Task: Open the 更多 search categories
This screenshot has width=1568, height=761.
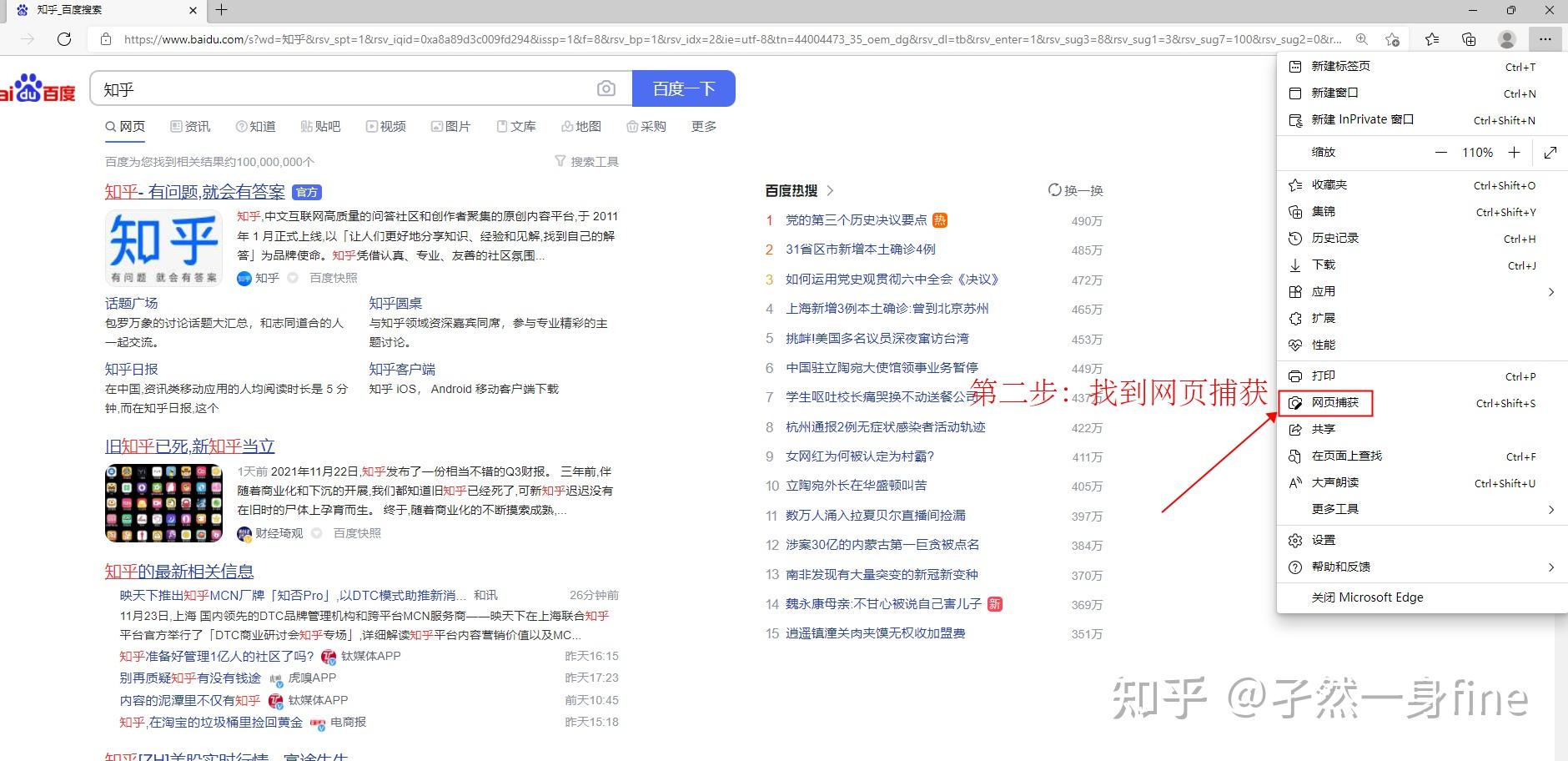Action: 704,126
